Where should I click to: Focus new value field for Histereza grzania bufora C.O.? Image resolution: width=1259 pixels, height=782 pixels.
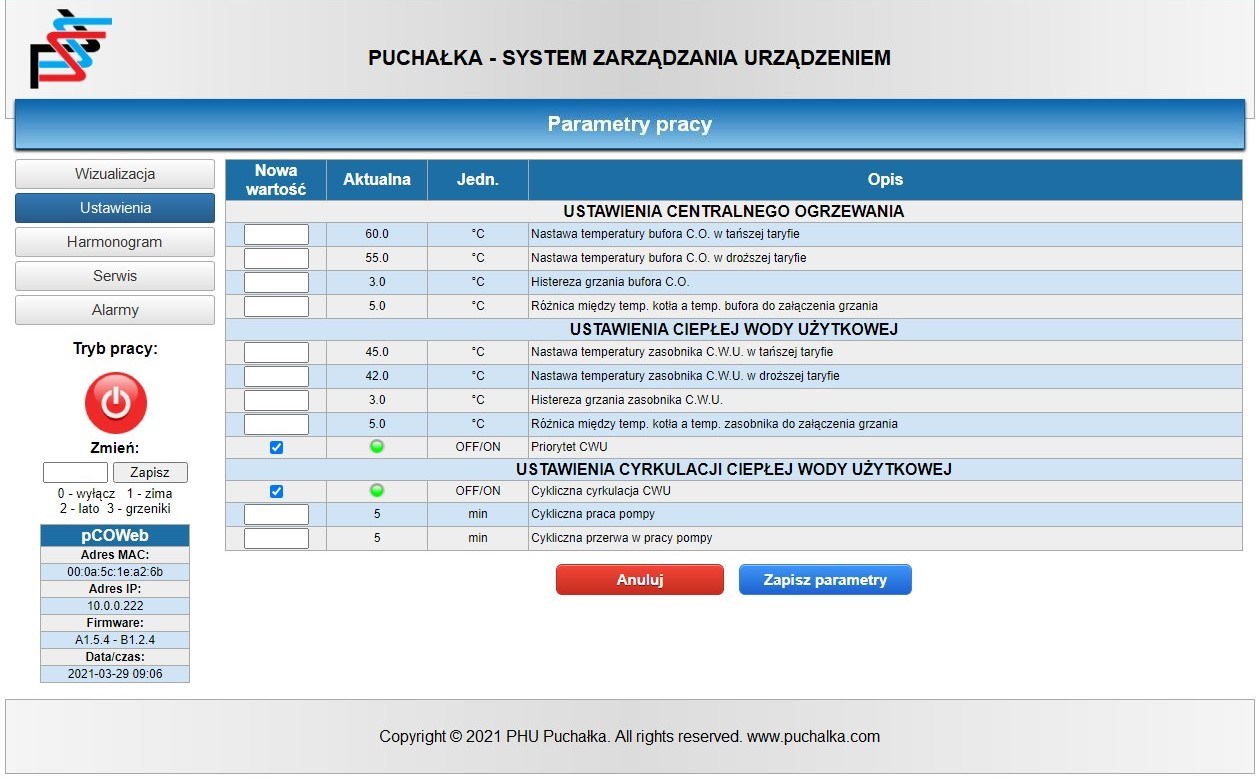[x=277, y=282]
